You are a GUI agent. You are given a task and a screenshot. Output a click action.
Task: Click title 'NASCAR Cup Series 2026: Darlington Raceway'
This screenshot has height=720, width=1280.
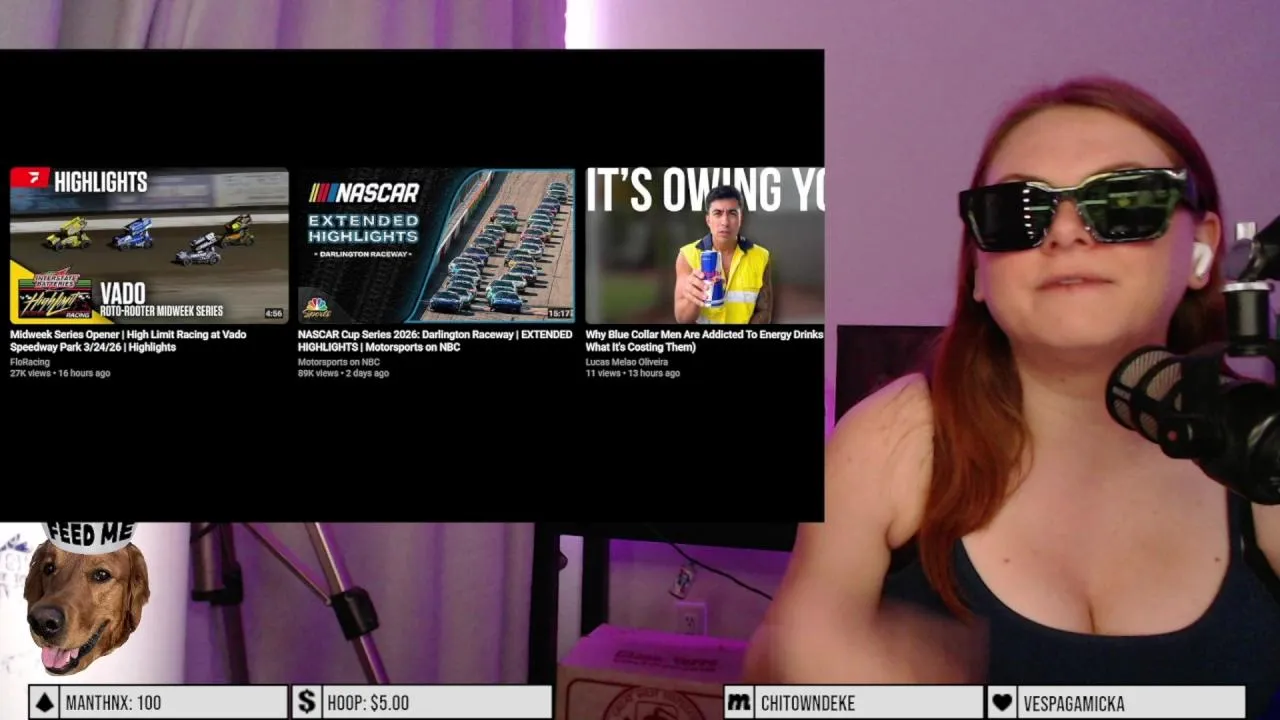(435, 341)
